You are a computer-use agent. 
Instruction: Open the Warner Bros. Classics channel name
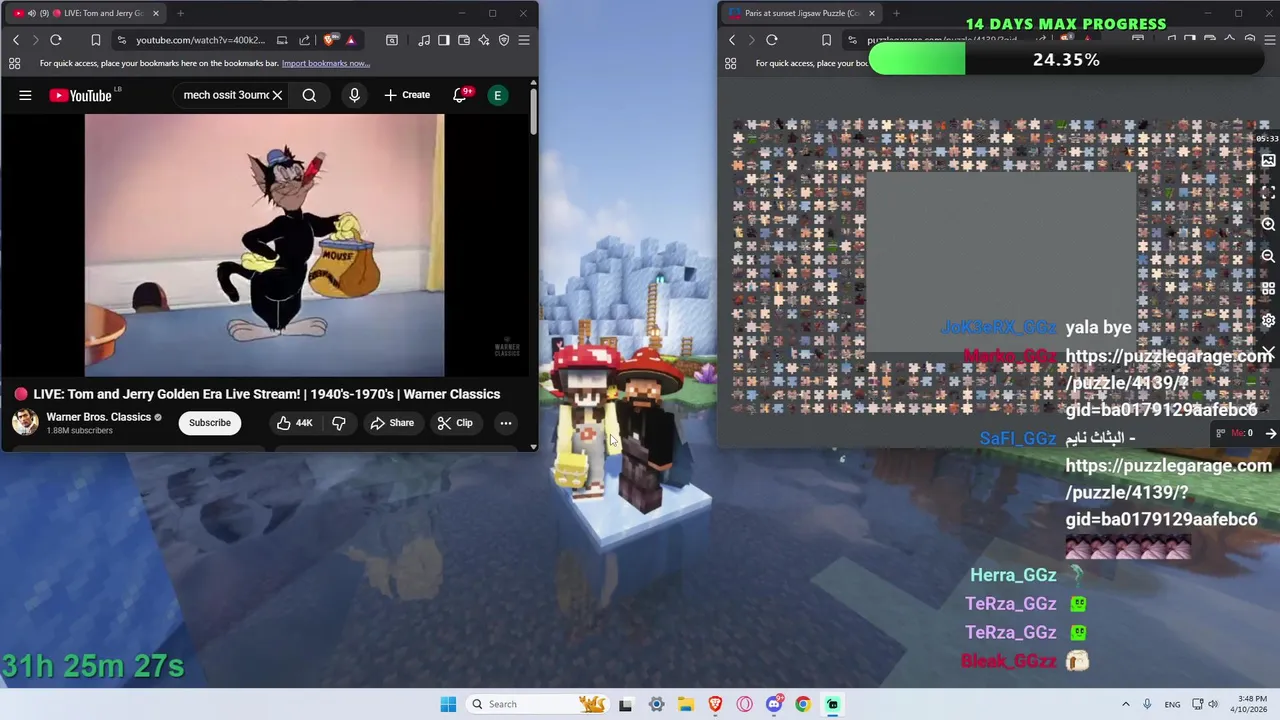click(99, 417)
